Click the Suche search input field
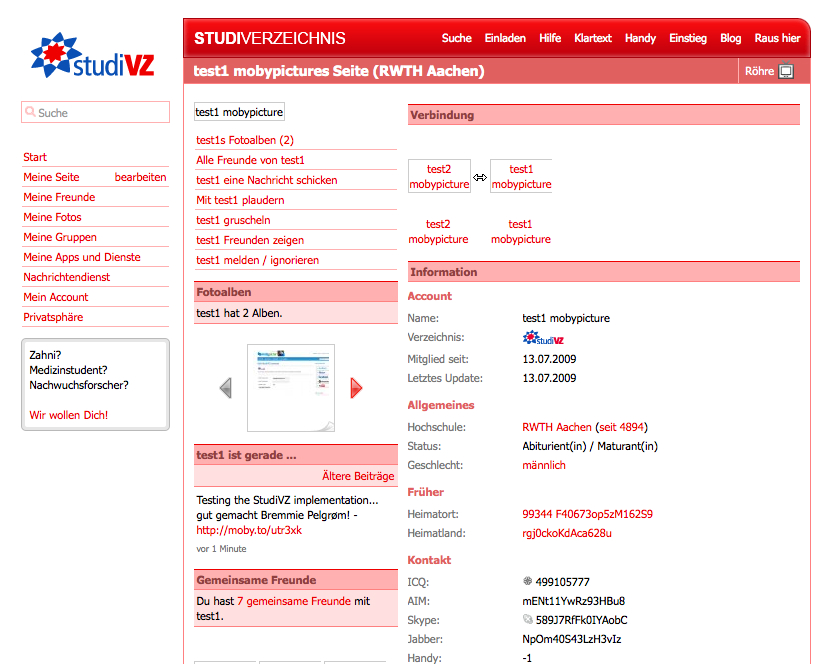838x664 pixels. click(100, 113)
